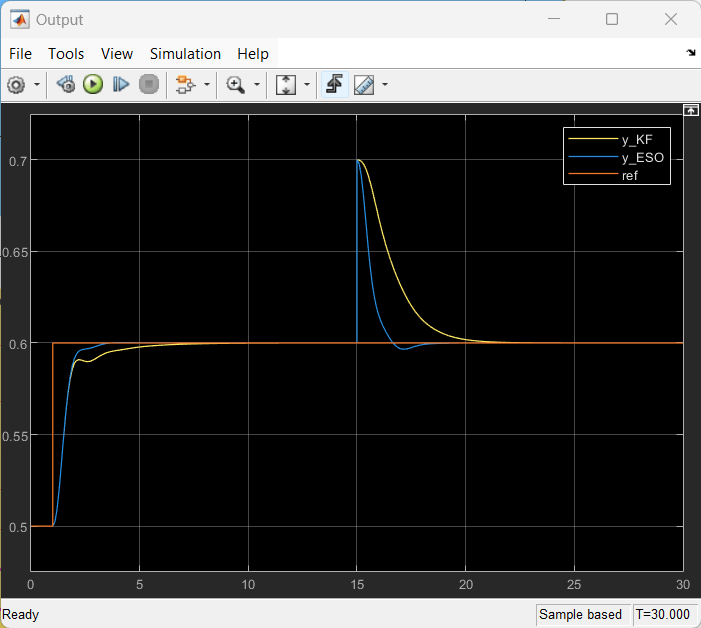
Task: Open the Tools menu
Action: [x=66, y=54]
